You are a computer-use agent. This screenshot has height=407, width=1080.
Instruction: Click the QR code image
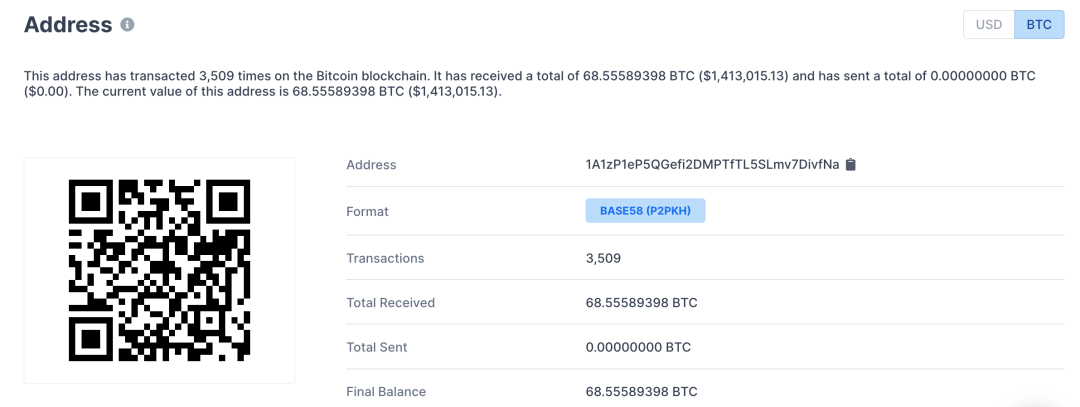[159, 270]
